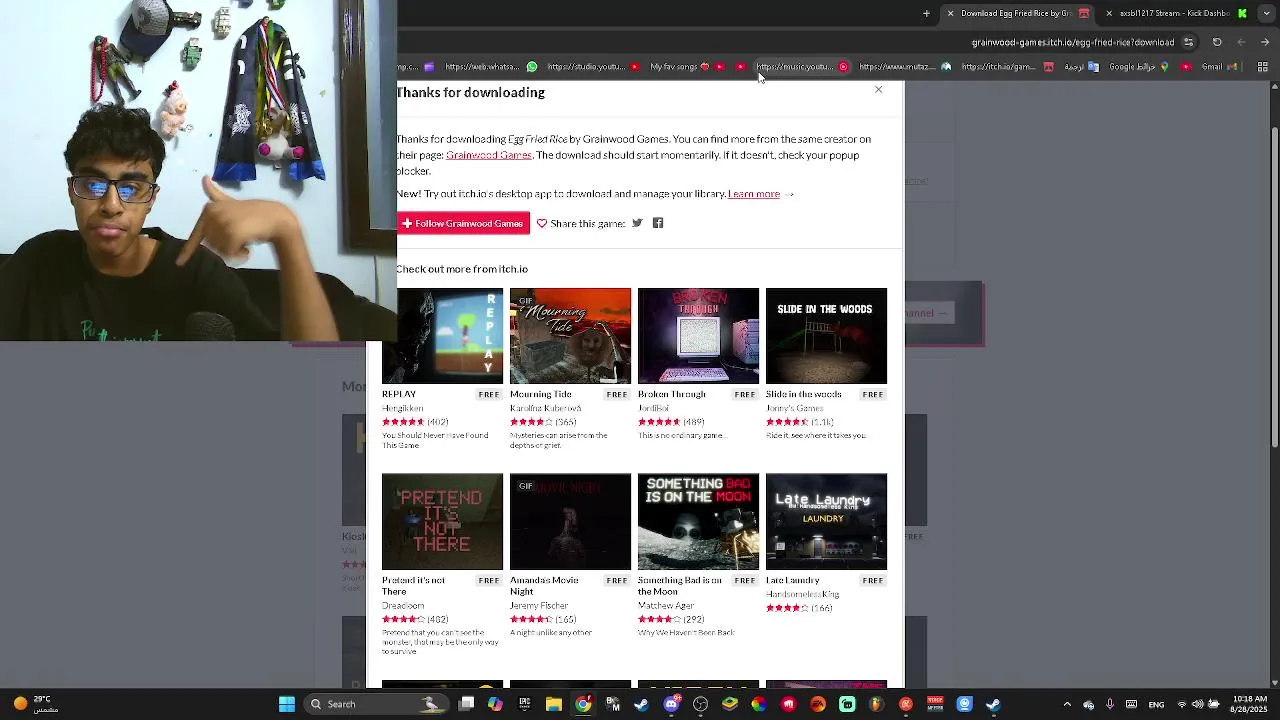This screenshot has width=1280, height=720.
Task: Open the REPLAY game thumbnail
Action: click(x=442, y=336)
